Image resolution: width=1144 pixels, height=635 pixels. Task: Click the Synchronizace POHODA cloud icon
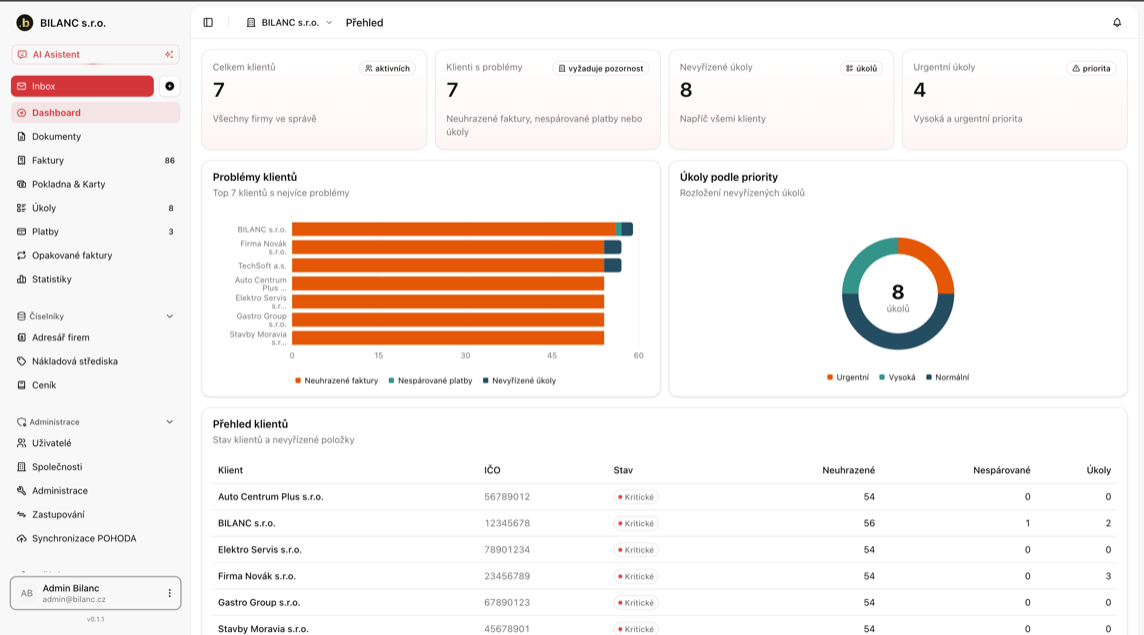click(21, 538)
